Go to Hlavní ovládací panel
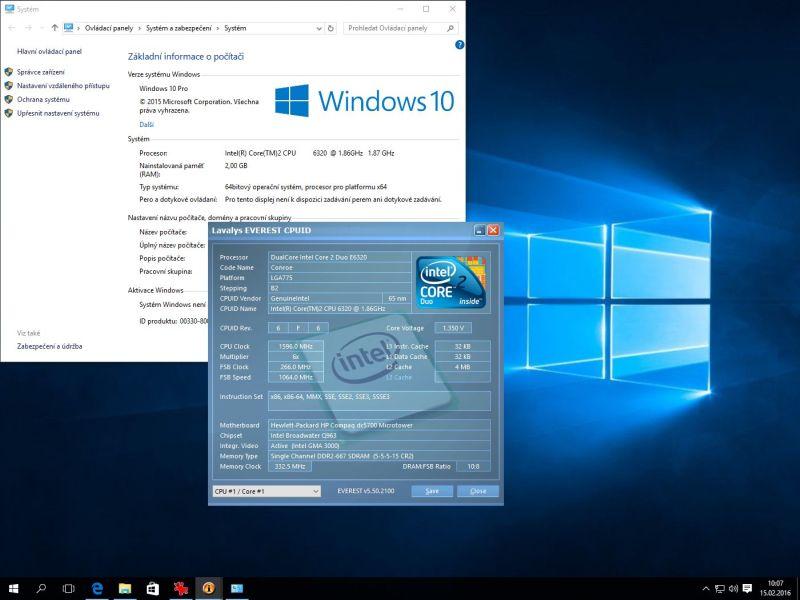The height and width of the screenshot is (600, 800). 49,50
